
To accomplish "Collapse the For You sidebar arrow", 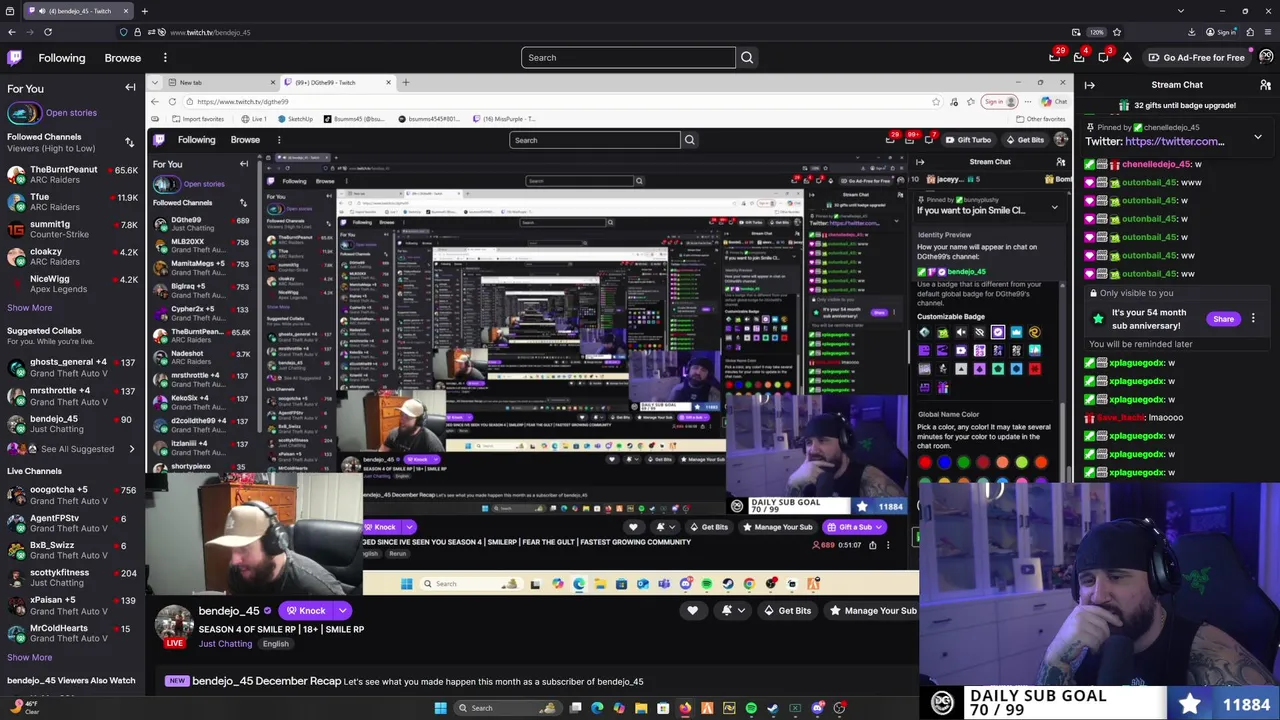I will point(130,88).
